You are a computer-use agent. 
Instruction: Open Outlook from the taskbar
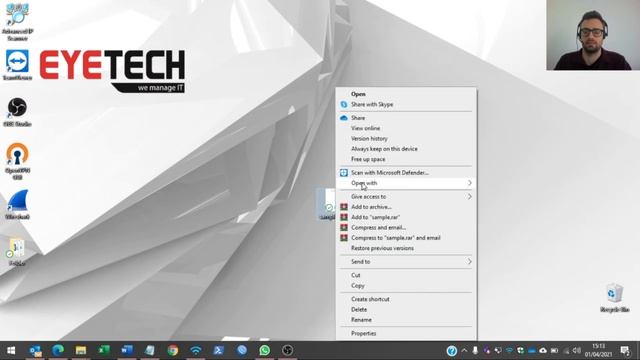click(36, 350)
